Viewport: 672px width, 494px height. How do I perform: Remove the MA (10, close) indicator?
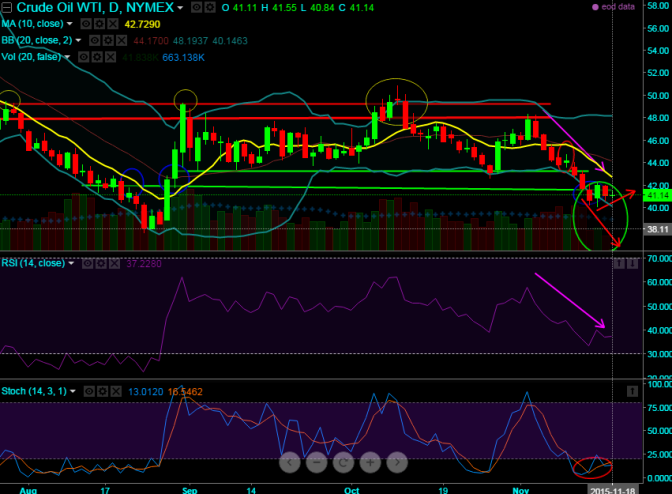(112, 24)
